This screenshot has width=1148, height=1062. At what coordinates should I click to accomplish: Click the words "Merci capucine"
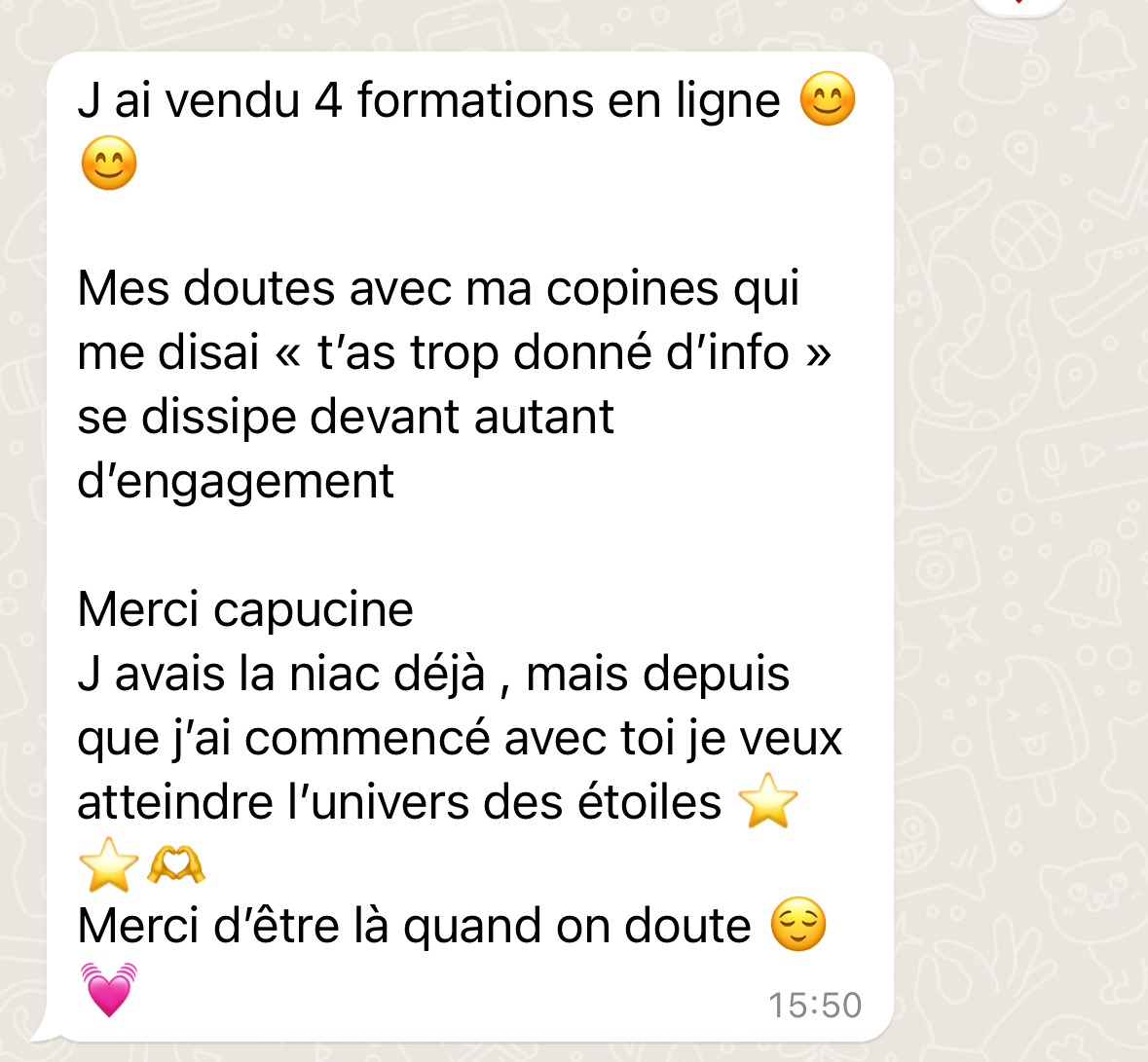(245, 609)
